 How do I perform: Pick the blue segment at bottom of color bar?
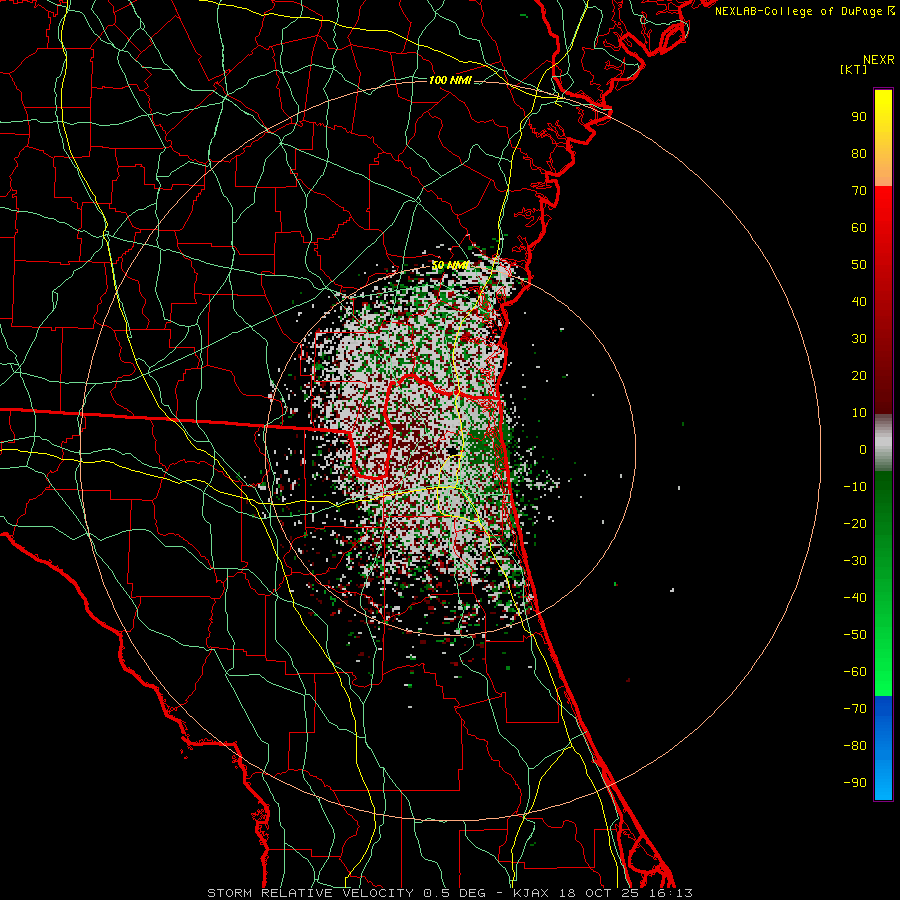pyautogui.click(x=883, y=748)
